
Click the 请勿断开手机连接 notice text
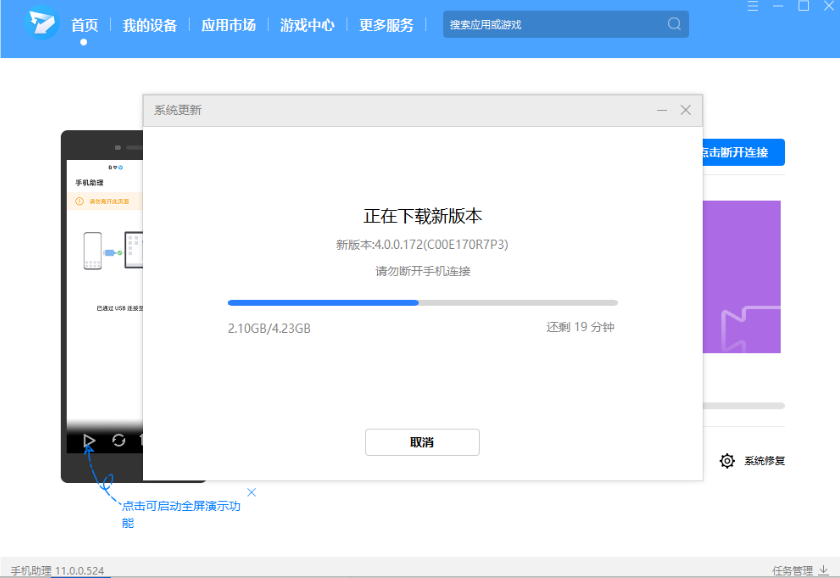423,271
